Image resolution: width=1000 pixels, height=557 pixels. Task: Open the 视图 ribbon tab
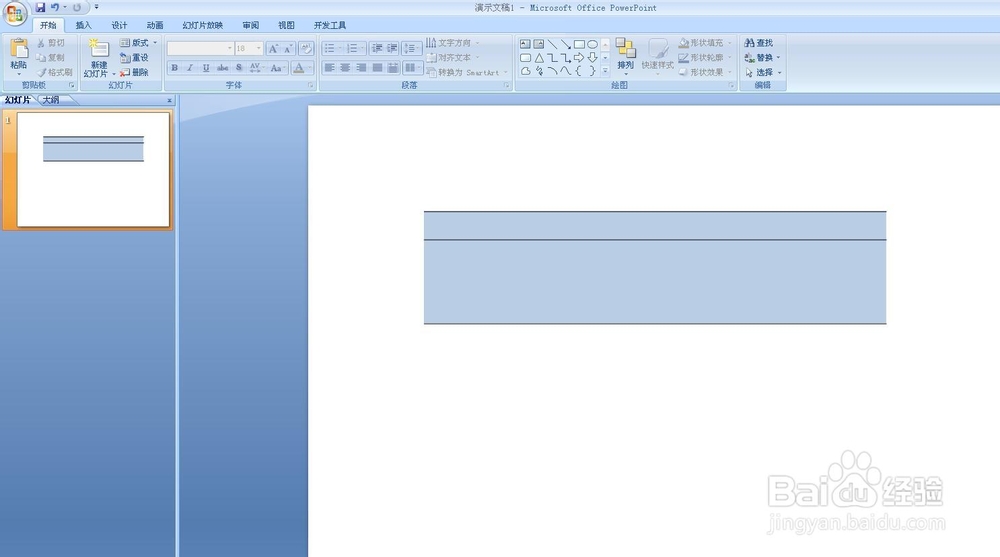click(x=286, y=26)
